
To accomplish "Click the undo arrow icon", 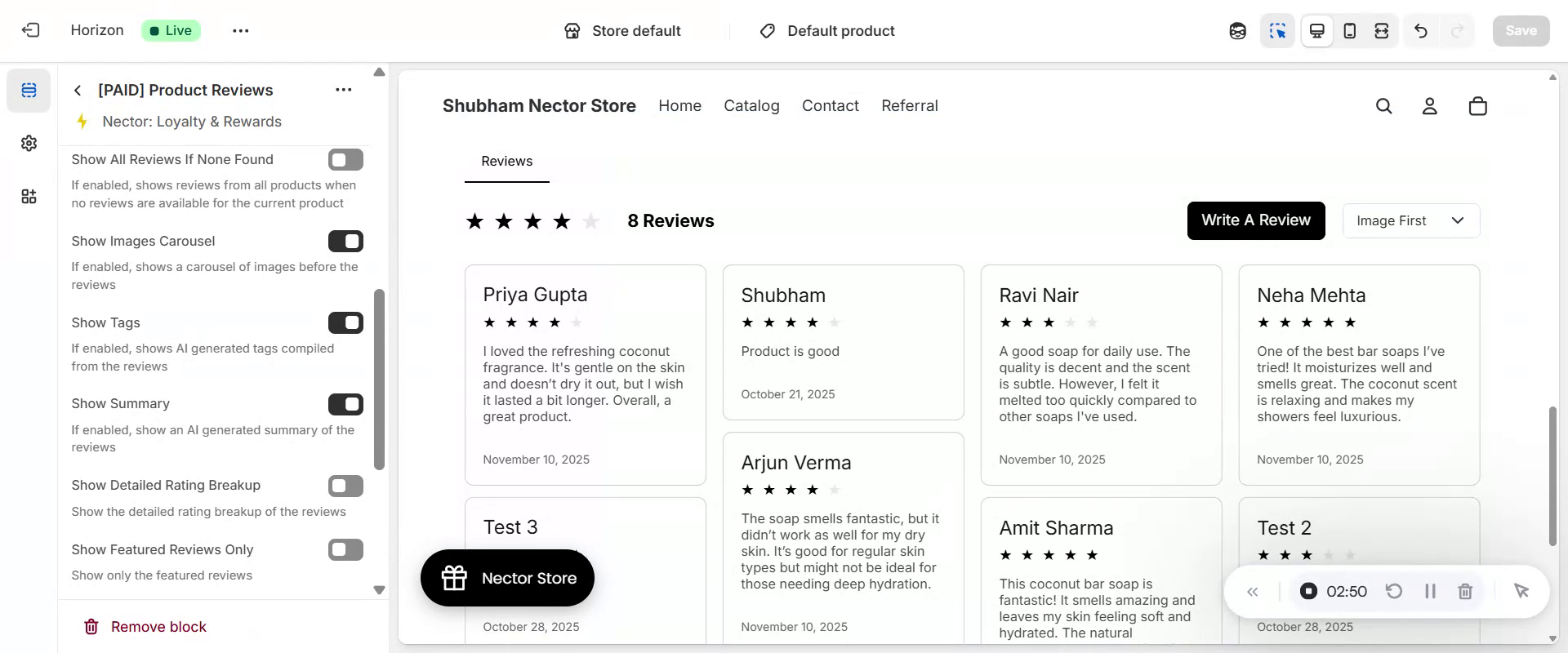I will (x=1421, y=31).
